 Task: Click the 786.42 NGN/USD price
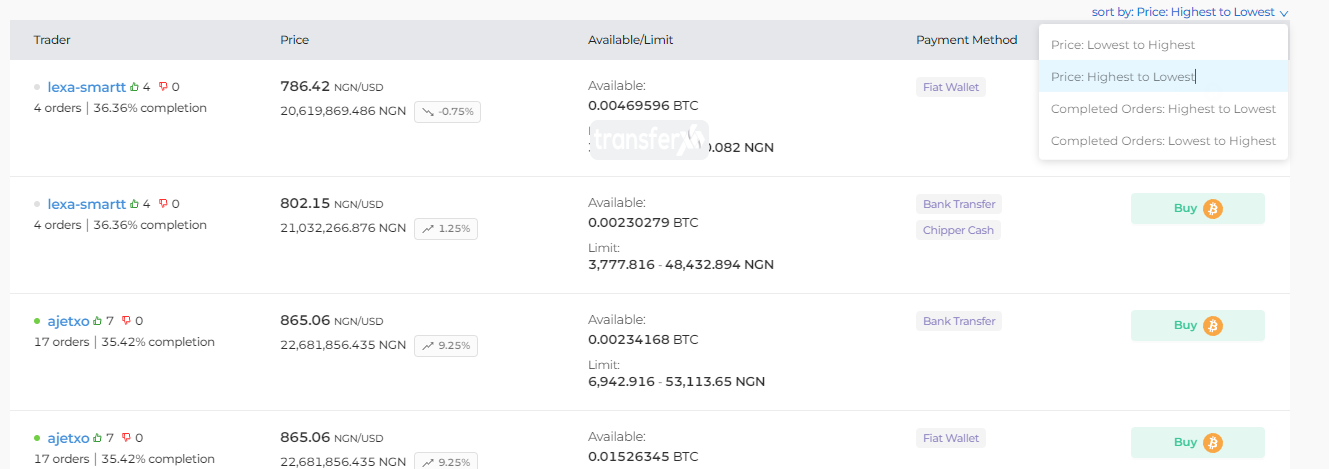tap(332, 87)
